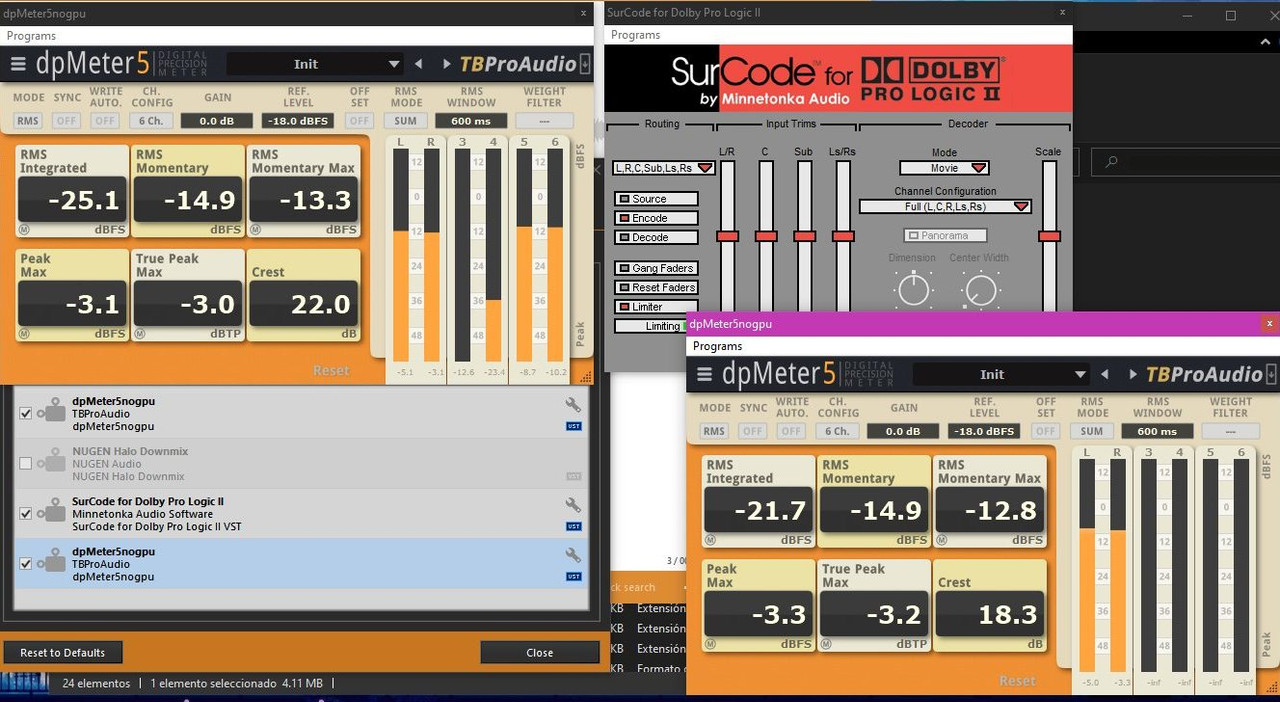Viewport: 1280px width, 702px height.
Task: Open Decoder Mode dropdown showing Movie
Action: (944, 168)
